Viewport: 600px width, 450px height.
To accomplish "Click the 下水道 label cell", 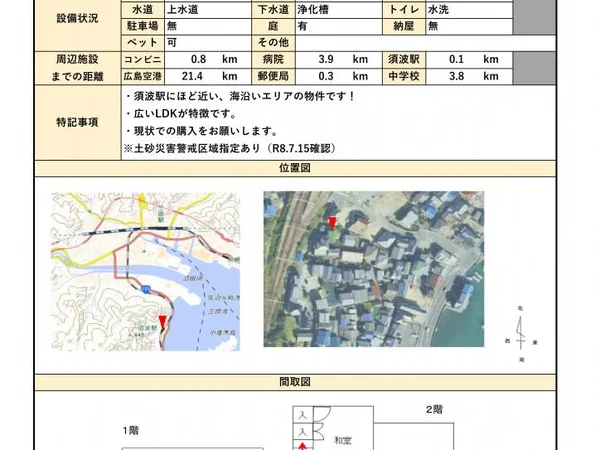I will point(273,10).
